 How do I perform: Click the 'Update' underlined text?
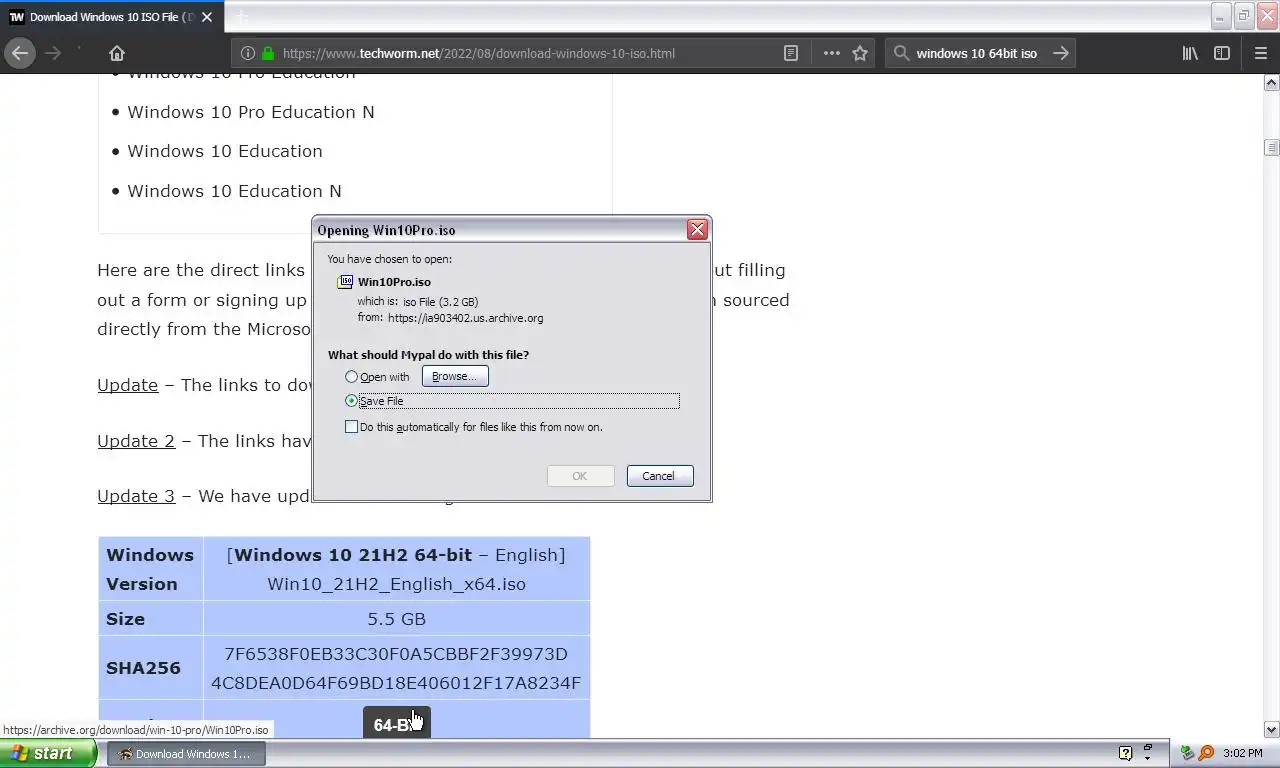(127, 385)
